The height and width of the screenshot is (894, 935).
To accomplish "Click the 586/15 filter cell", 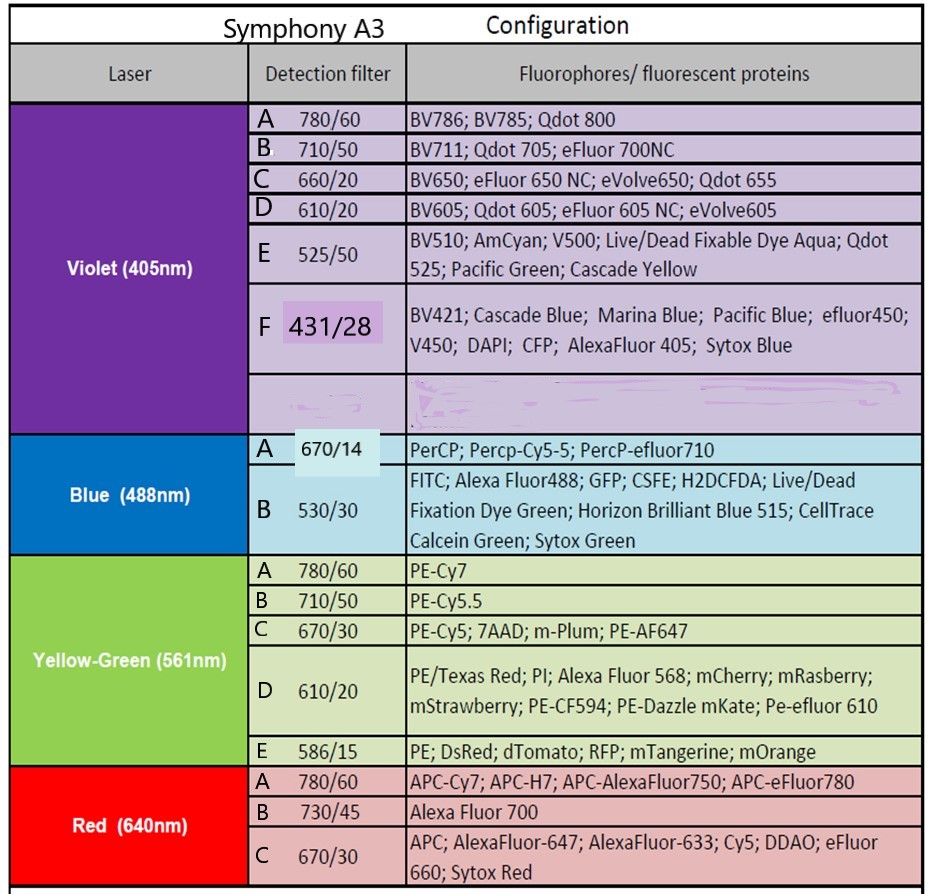I will [x=327, y=751].
